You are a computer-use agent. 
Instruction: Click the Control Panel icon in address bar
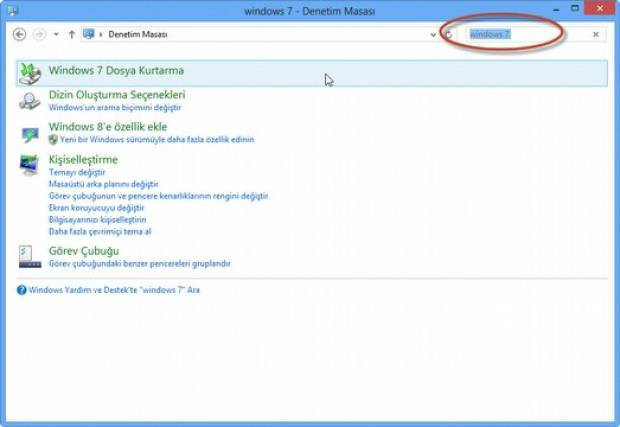tap(89, 34)
